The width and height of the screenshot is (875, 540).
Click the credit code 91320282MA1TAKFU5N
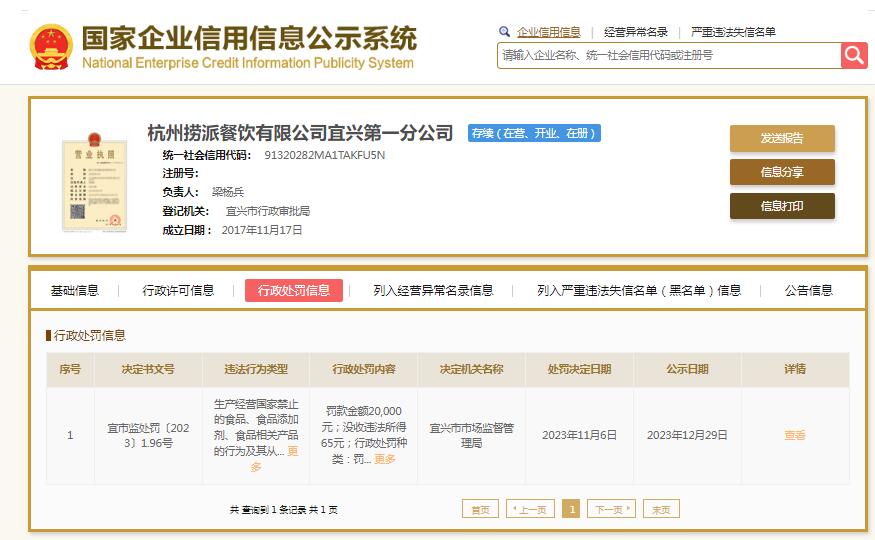[x=324, y=155]
